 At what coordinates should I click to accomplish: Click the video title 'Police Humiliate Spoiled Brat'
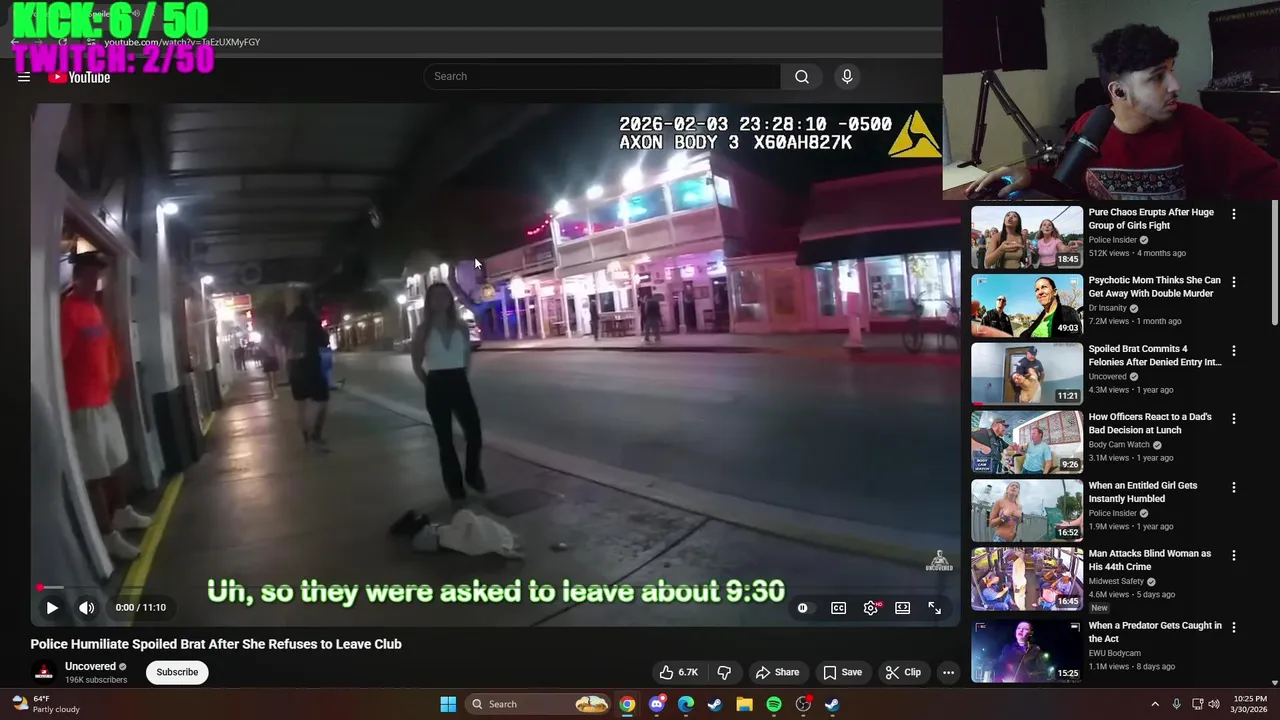pyautogui.click(x=216, y=644)
